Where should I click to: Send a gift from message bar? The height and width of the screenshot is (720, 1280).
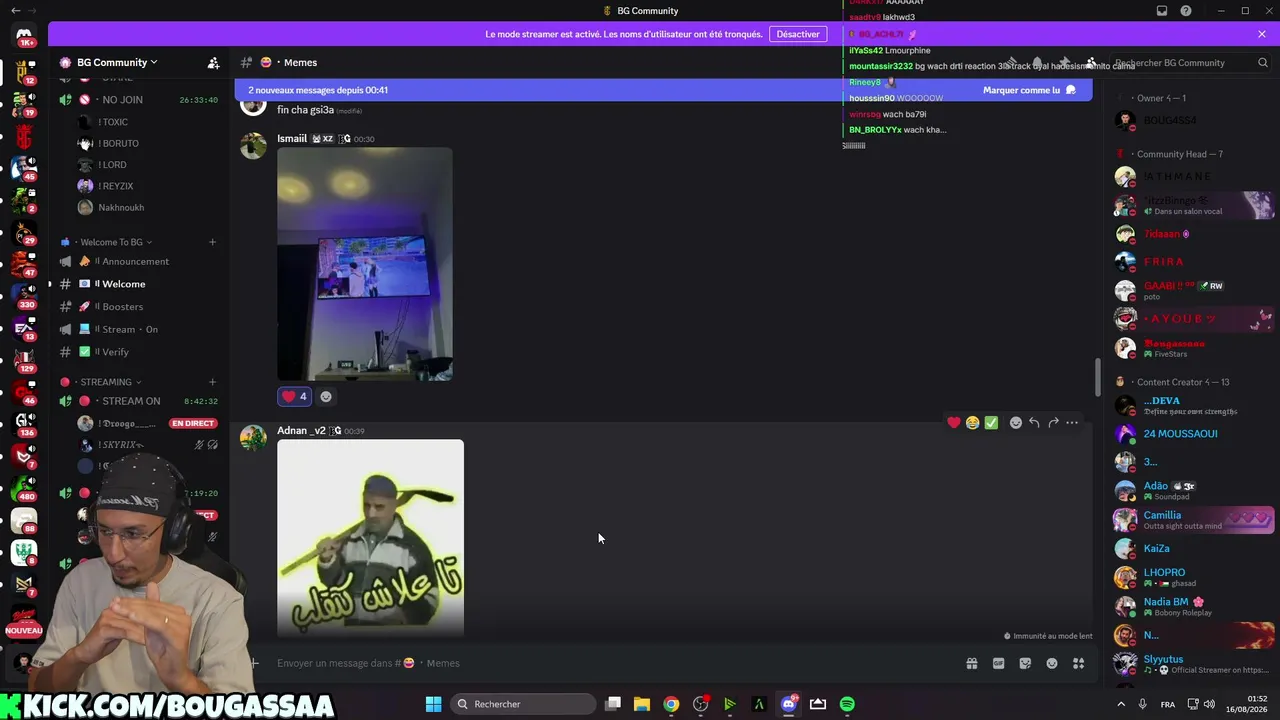pyautogui.click(x=971, y=663)
